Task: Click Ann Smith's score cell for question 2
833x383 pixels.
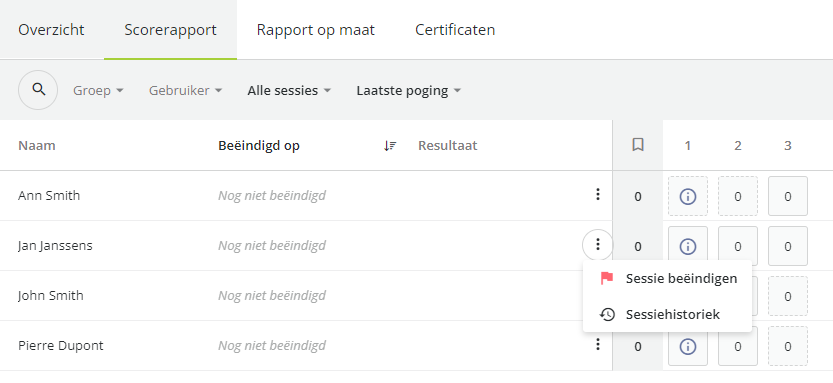Action: (738, 197)
